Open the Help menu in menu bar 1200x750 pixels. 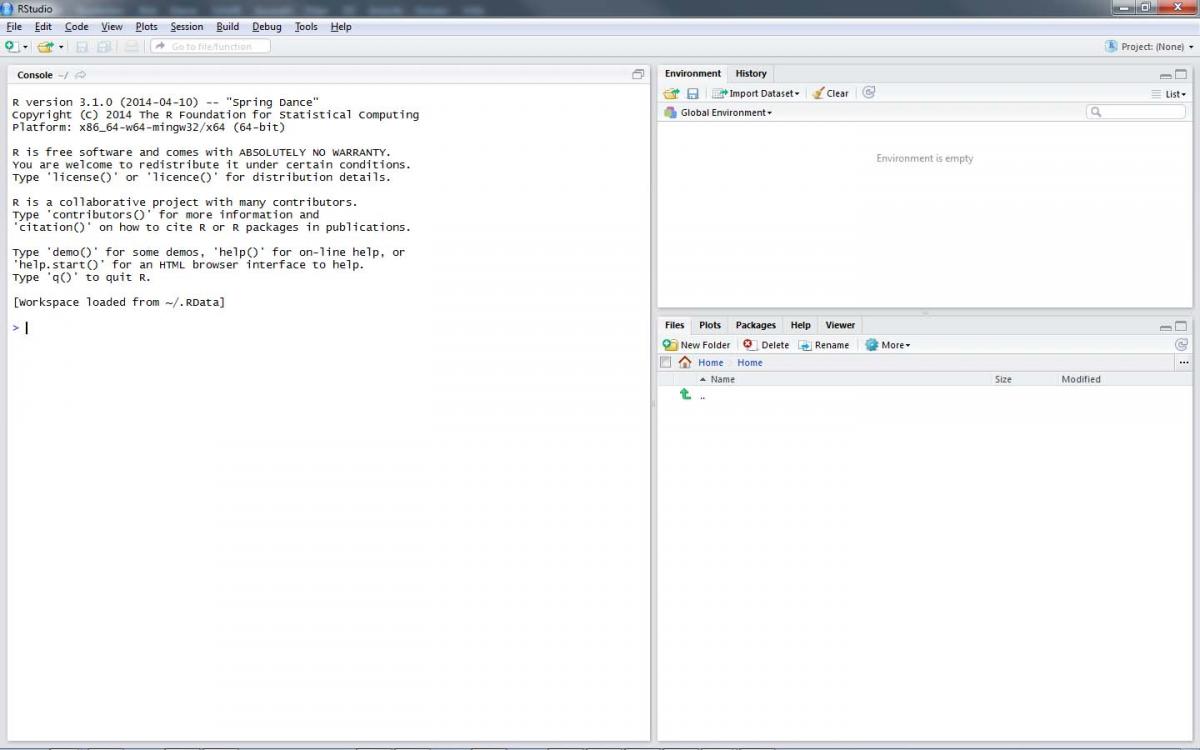click(x=341, y=27)
